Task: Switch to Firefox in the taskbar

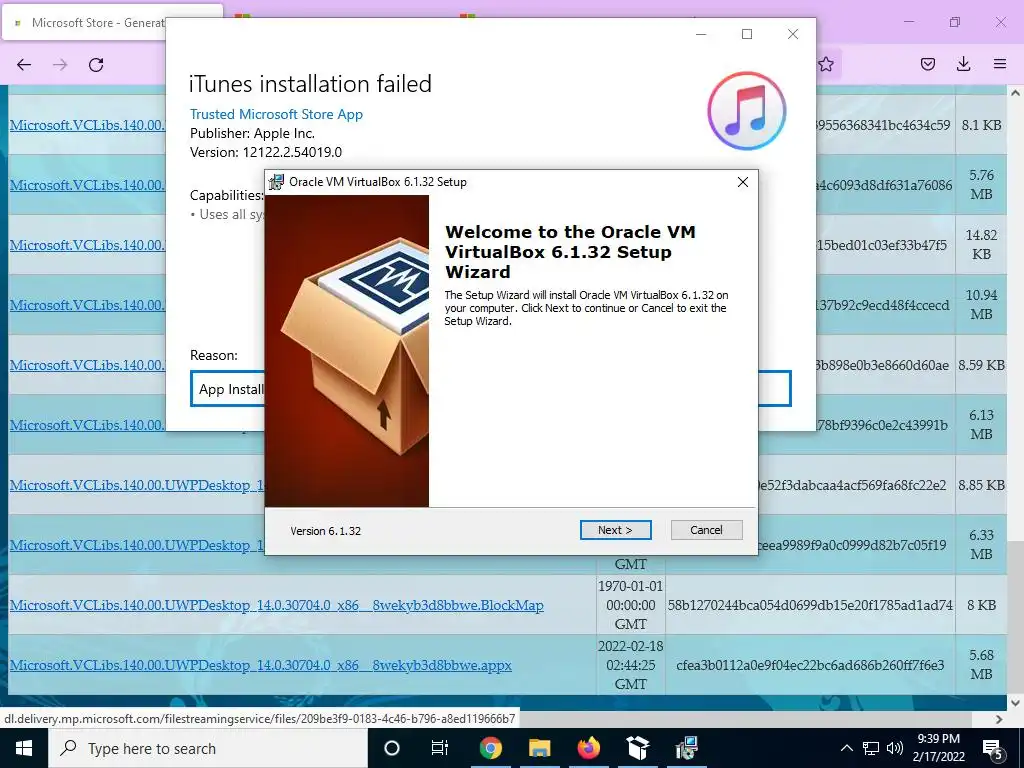Action: coord(588,748)
